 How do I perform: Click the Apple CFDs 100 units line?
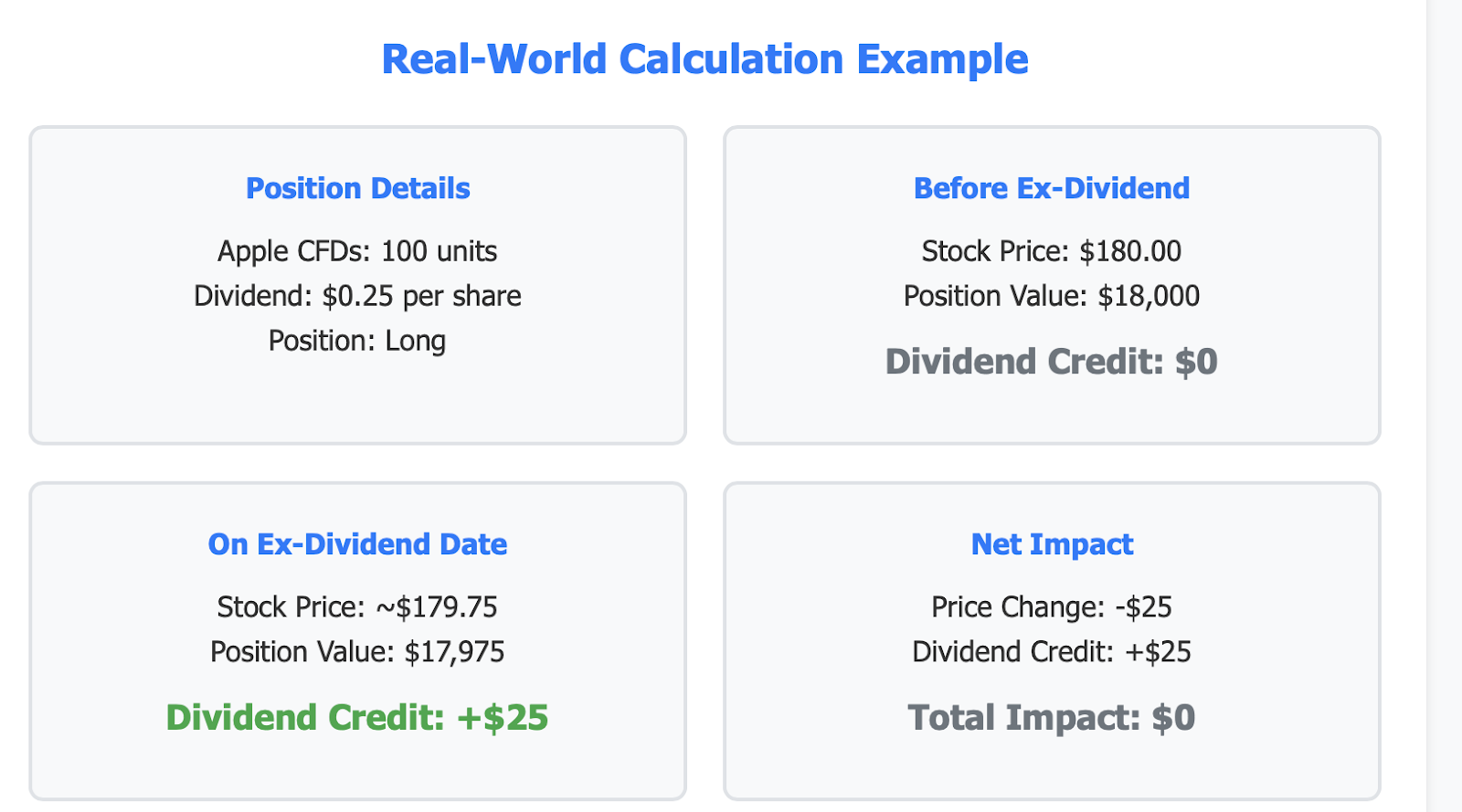point(357,251)
